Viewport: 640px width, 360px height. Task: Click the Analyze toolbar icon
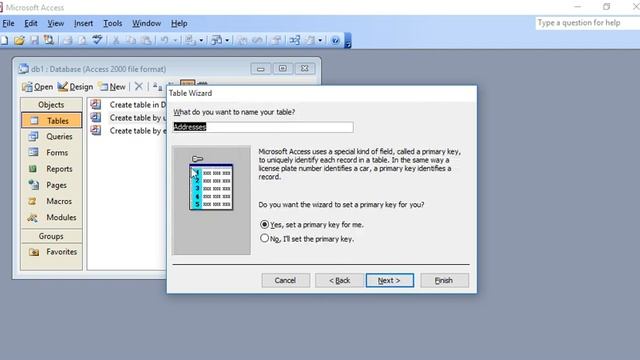(216, 40)
